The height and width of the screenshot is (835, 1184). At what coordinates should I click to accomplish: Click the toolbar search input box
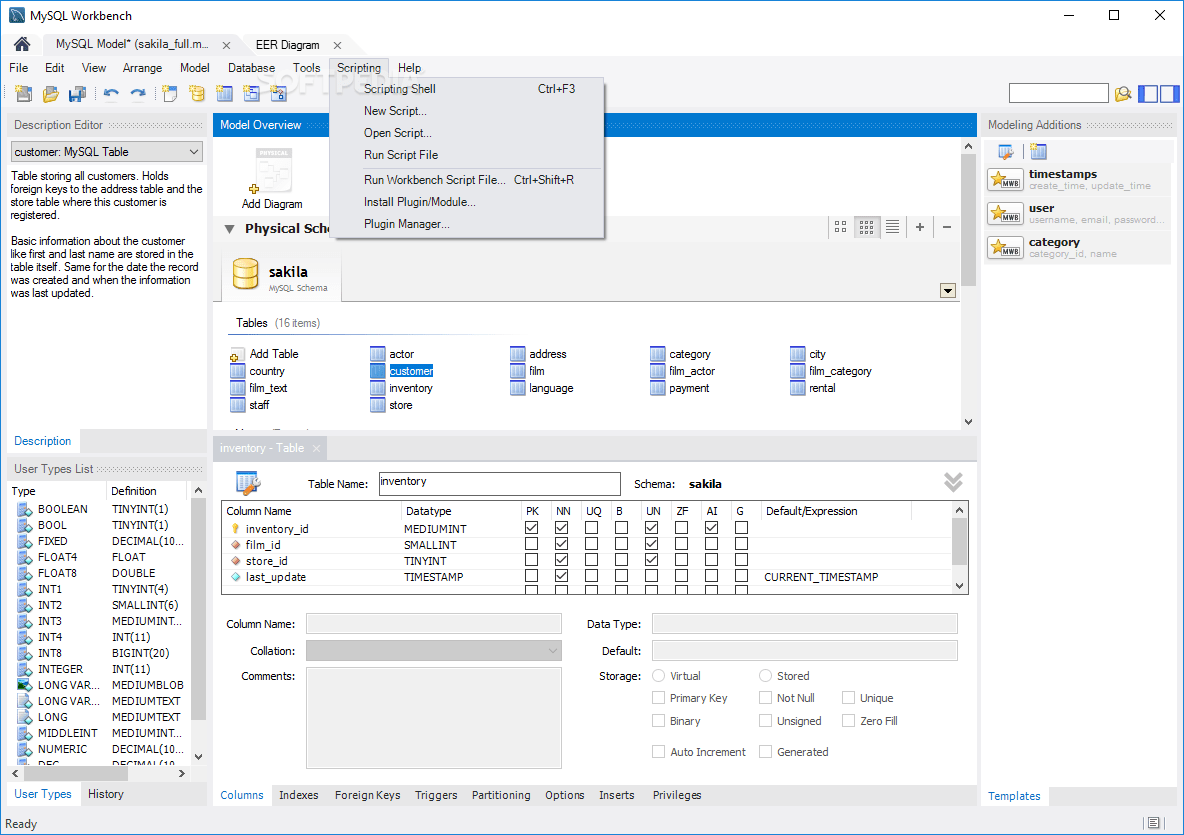point(1059,94)
